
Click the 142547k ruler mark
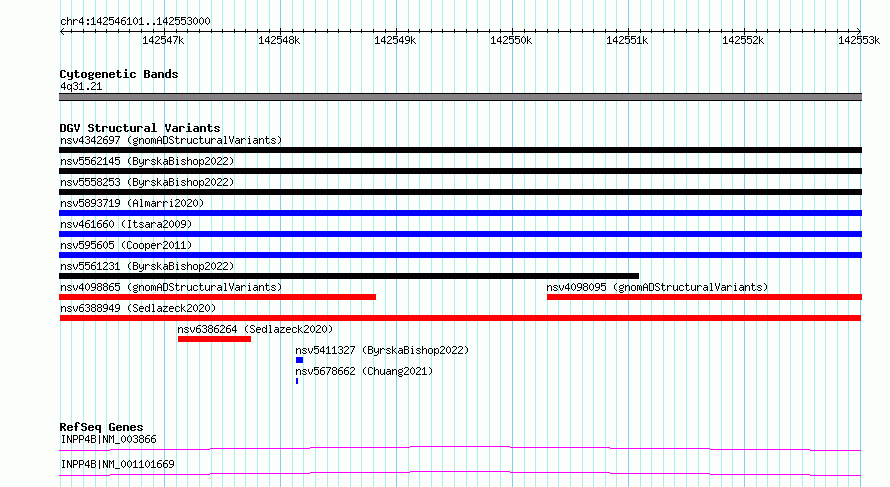(163, 40)
